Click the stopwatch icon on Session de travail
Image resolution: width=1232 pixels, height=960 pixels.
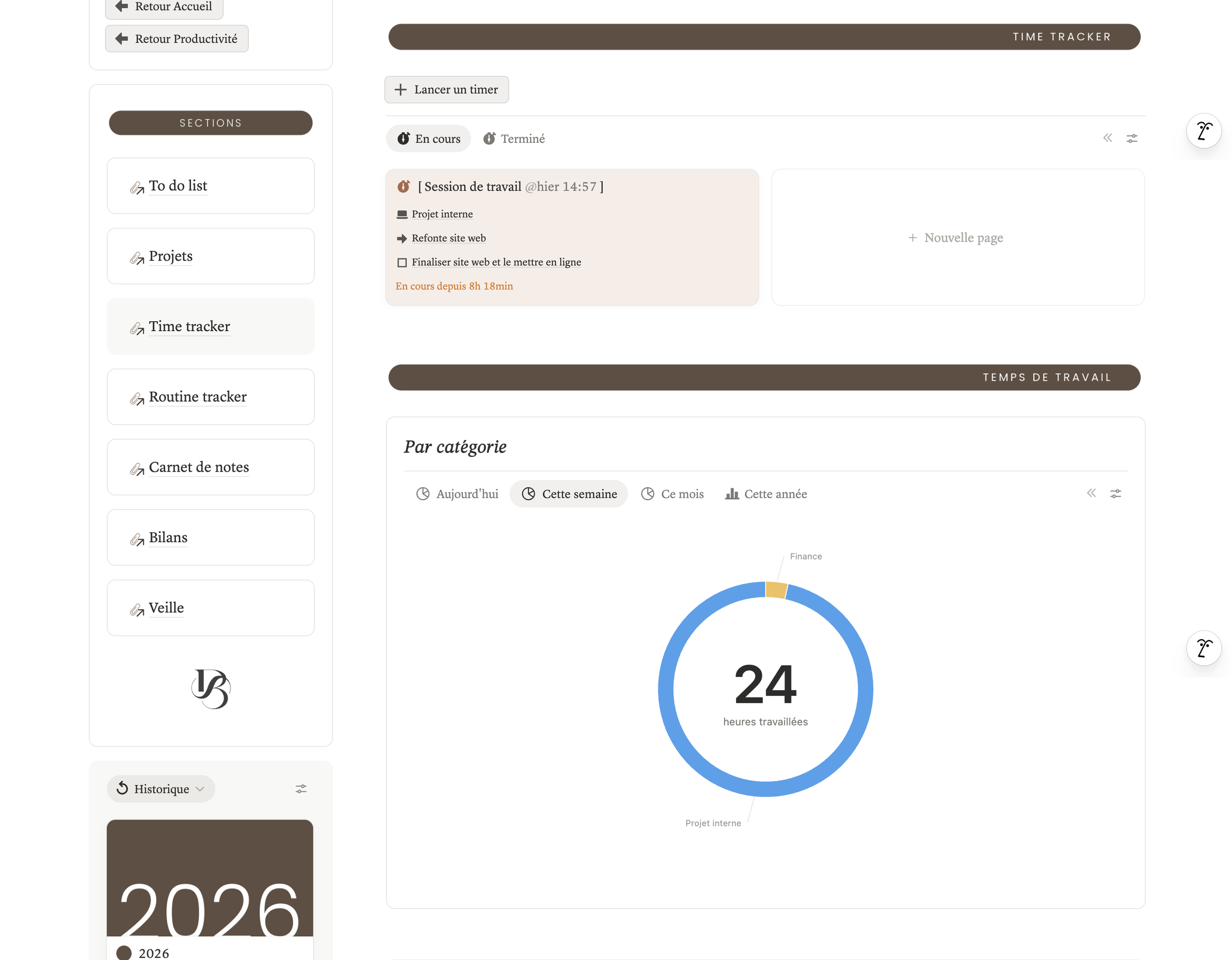pos(403,187)
